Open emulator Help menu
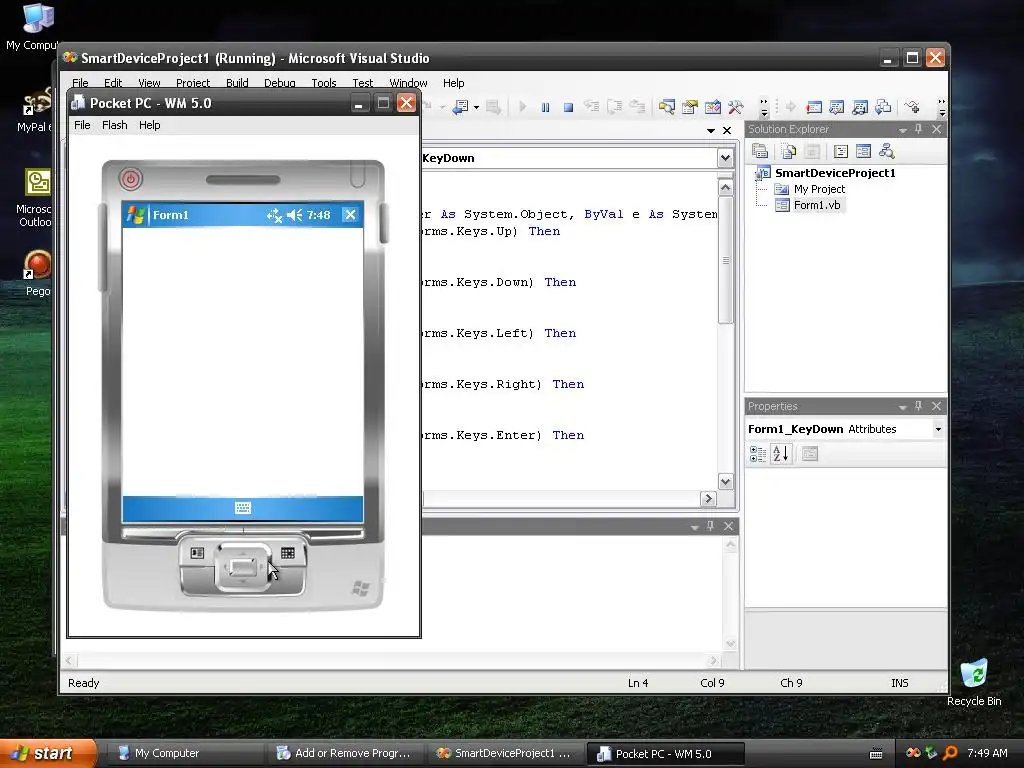Image resolution: width=1024 pixels, height=768 pixels. coord(150,125)
